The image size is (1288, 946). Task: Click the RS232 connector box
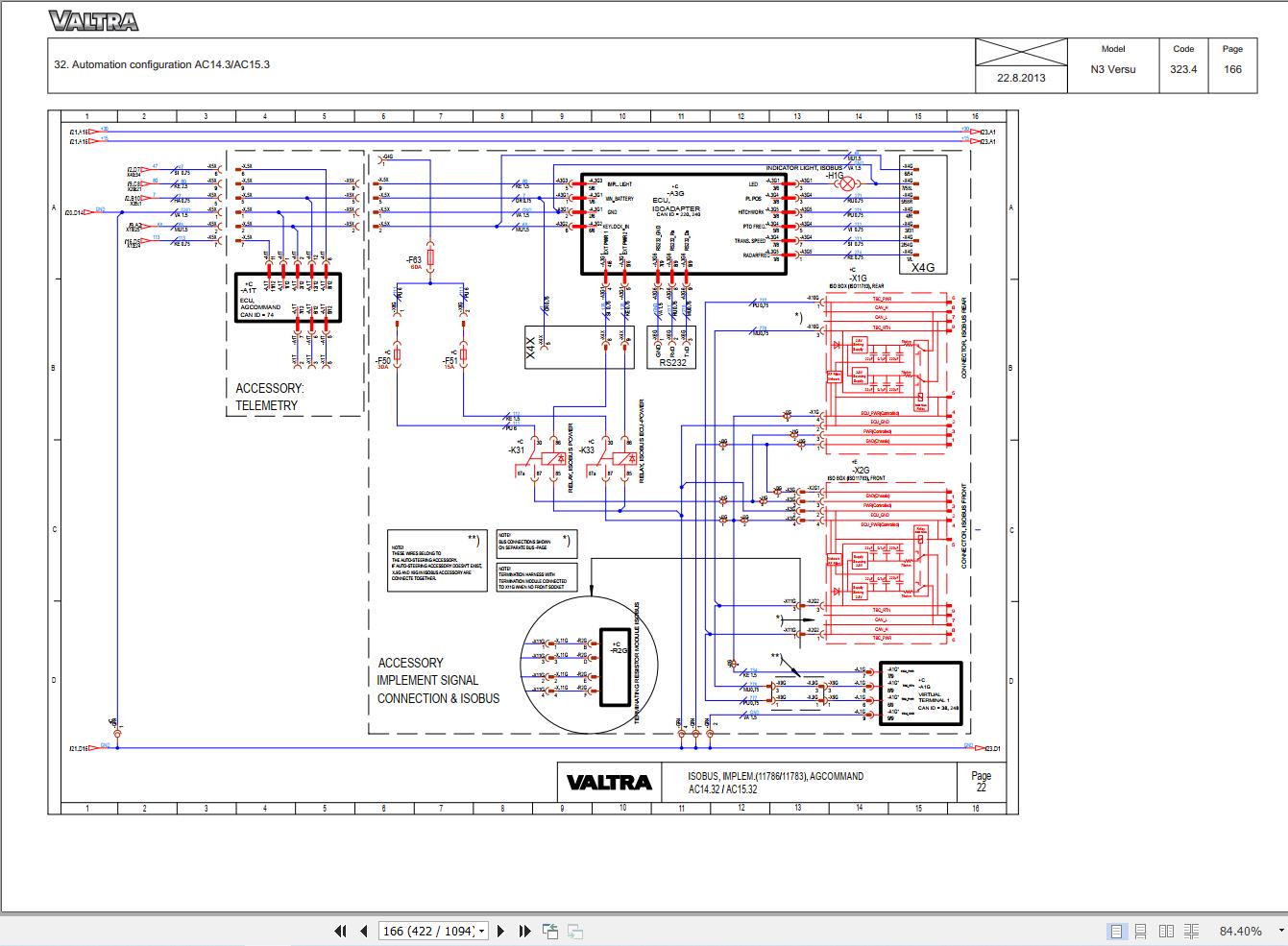point(673,347)
